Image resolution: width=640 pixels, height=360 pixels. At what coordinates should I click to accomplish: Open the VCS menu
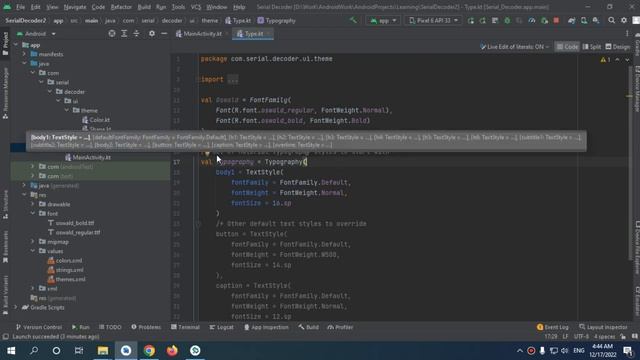196,7
